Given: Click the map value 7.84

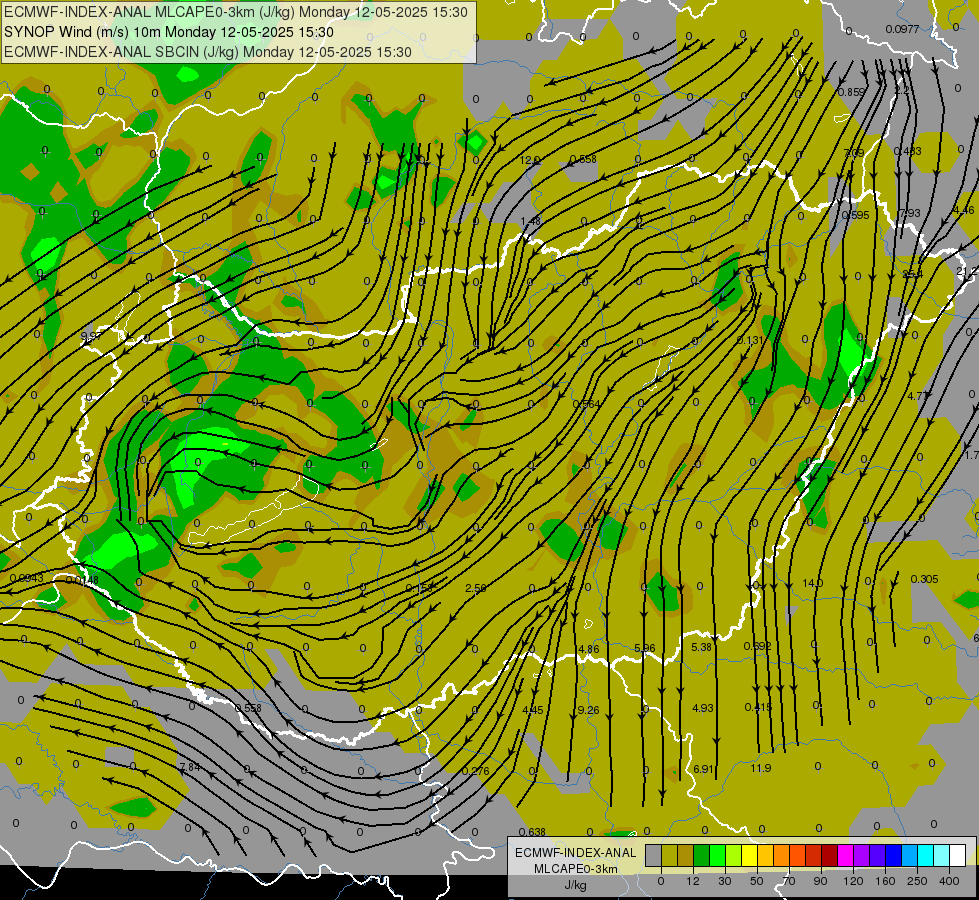Looking at the screenshot, I should tap(189, 767).
